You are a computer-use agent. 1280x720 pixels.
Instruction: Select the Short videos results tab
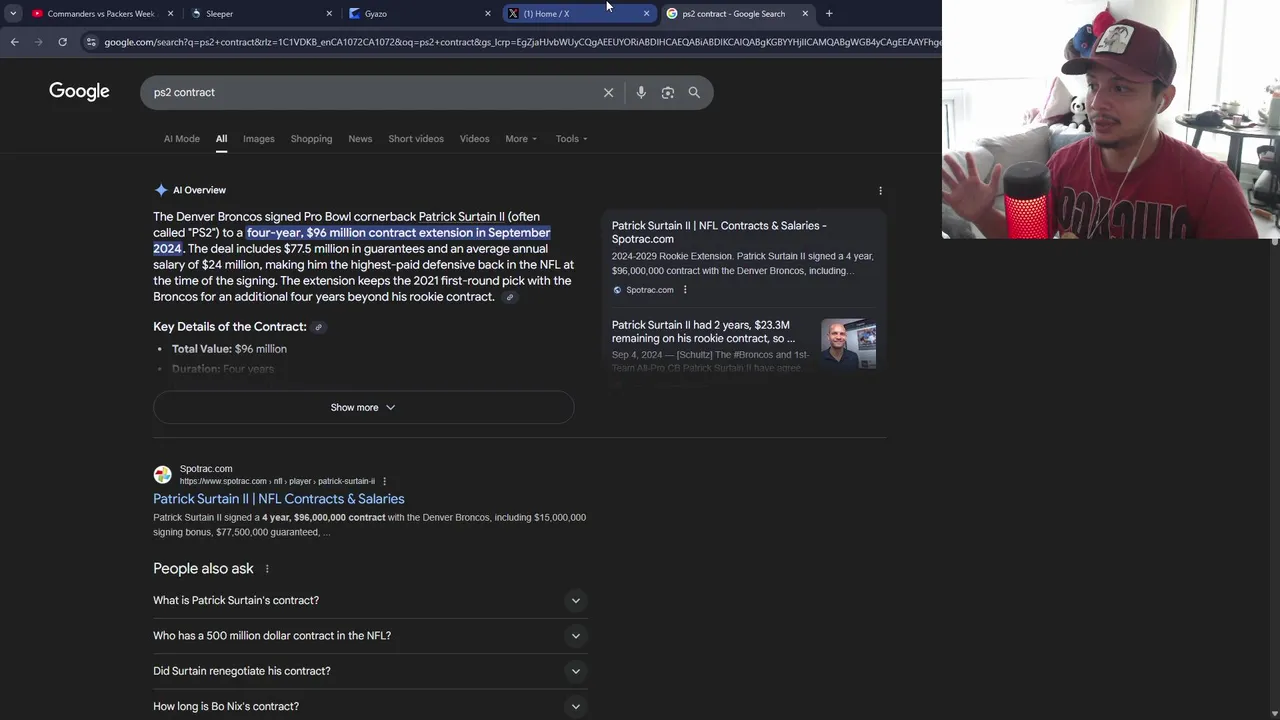tap(416, 139)
